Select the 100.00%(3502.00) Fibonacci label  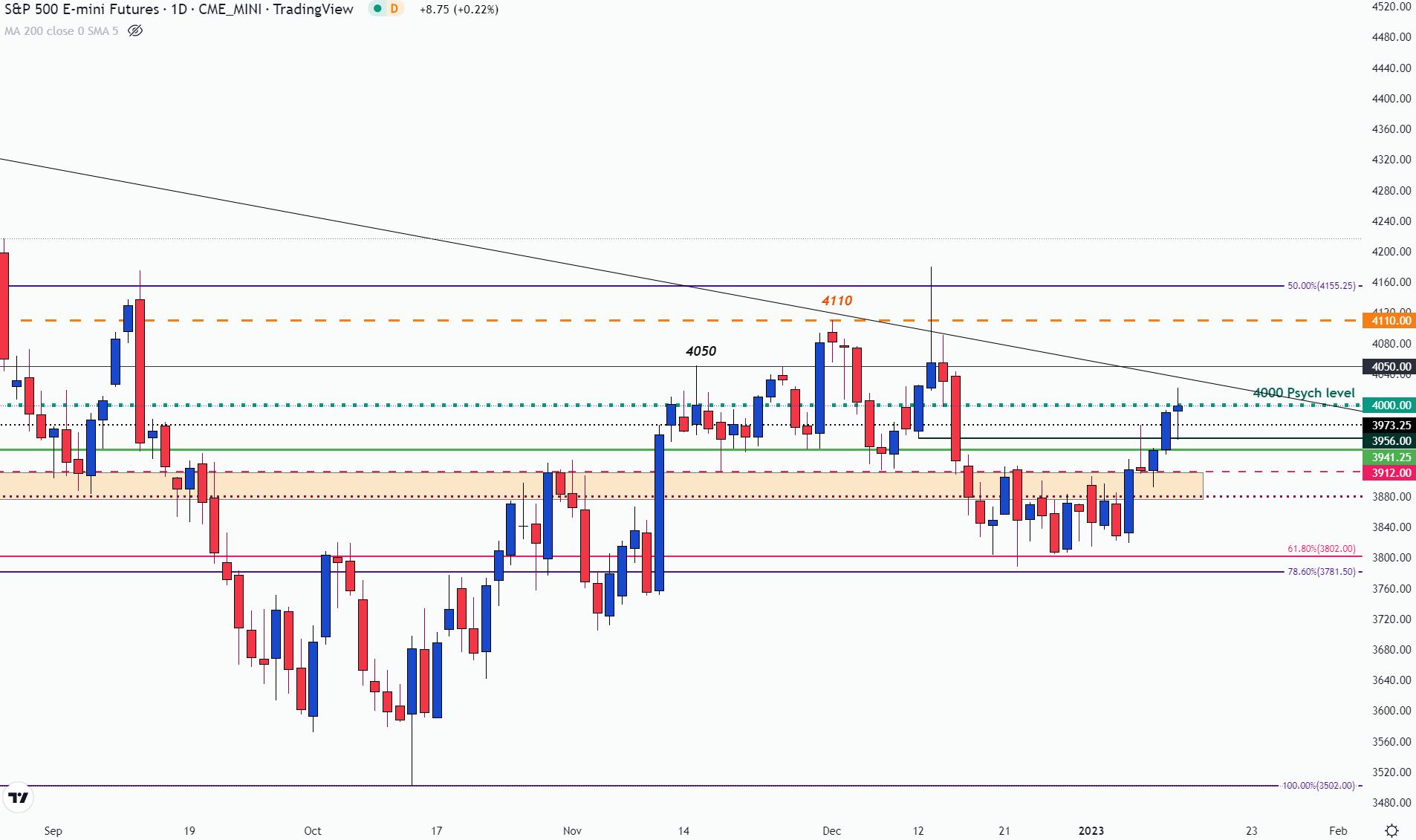point(1319,786)
